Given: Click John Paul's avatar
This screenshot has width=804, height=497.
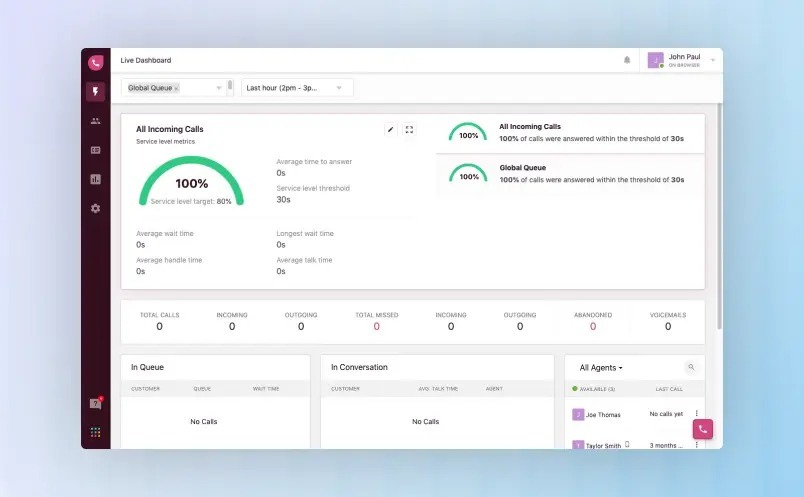Looking at the screenshot, I should click(x=655, y=60).
